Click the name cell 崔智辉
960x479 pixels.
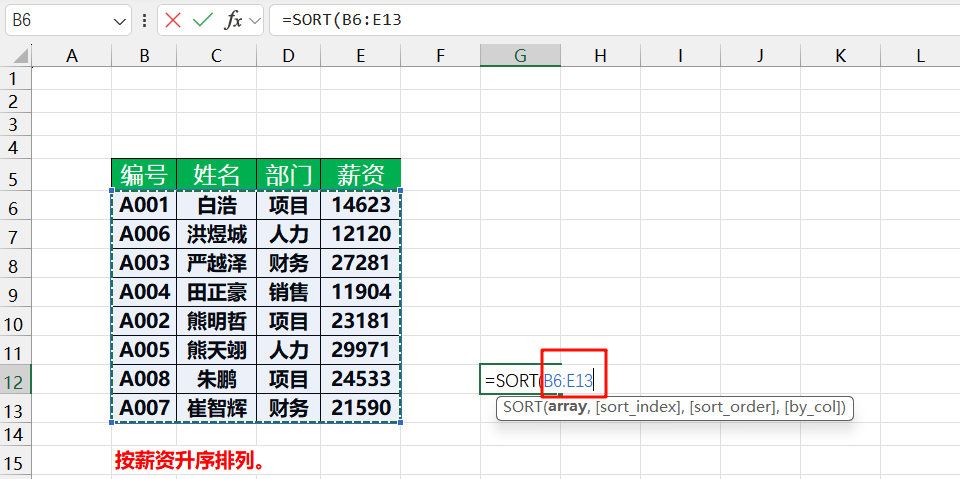[216, 407]
